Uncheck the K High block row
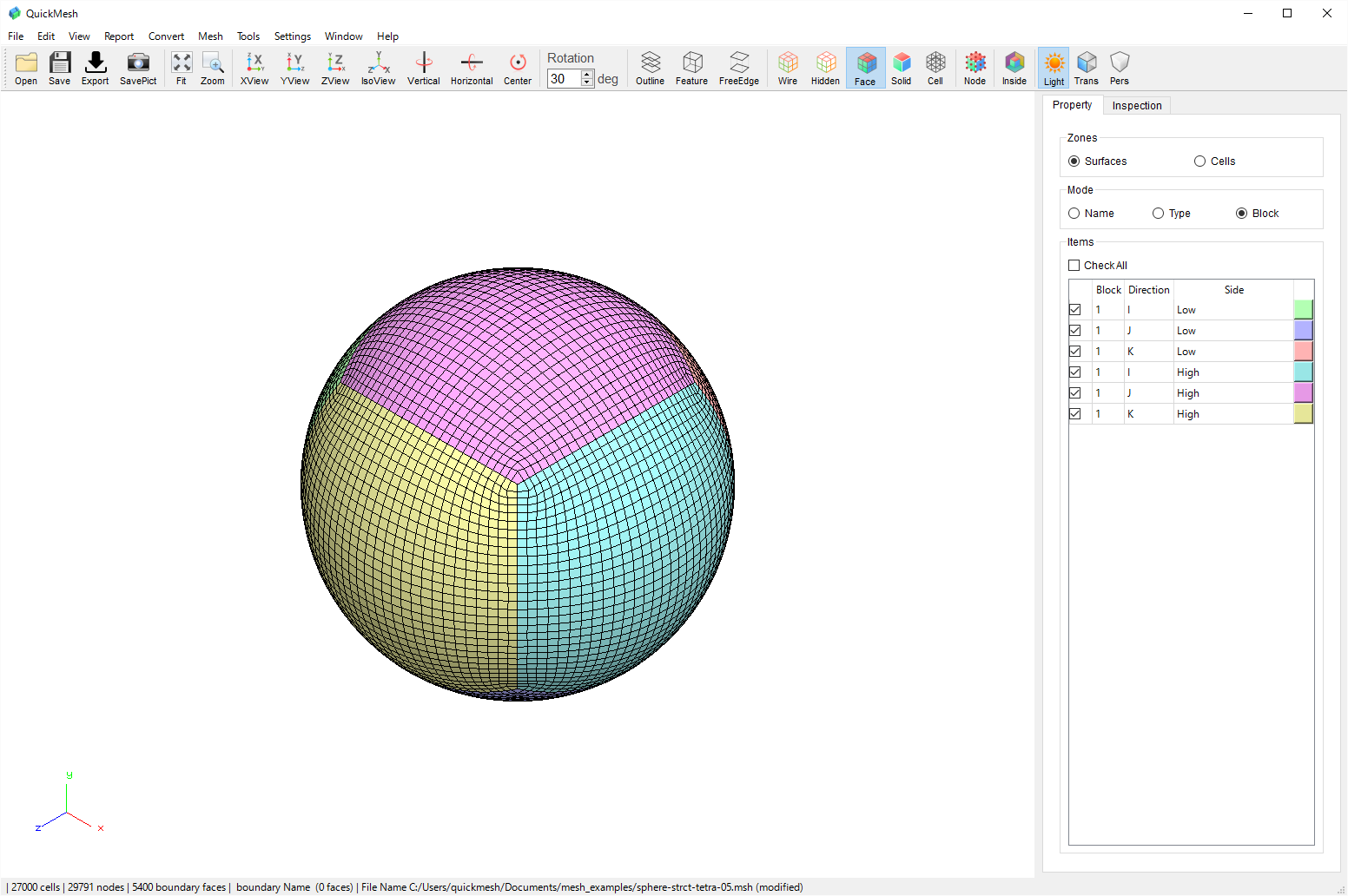Viewport: 1348px width, 896px height. (x=1075, y=414)
